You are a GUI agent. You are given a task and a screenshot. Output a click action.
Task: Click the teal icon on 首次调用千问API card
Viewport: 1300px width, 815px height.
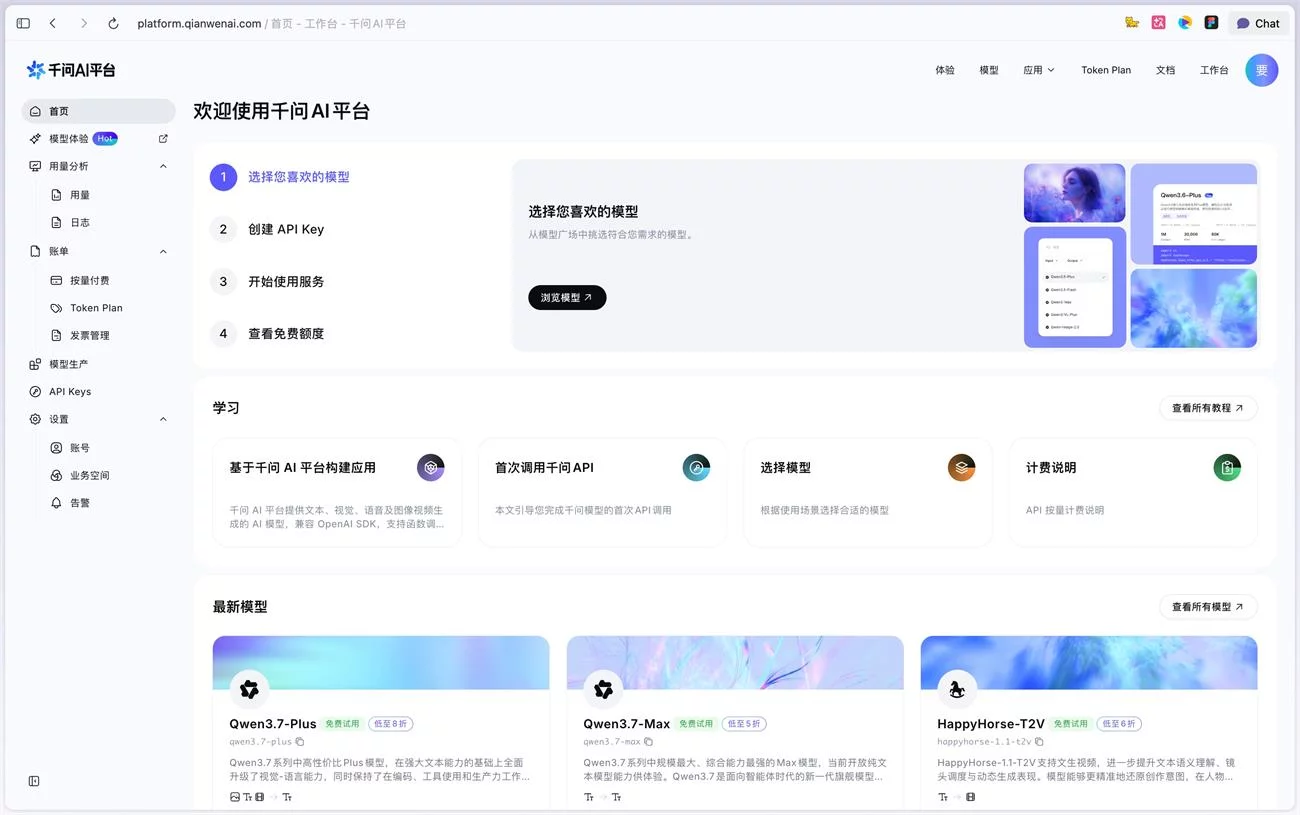click(696, 467)
